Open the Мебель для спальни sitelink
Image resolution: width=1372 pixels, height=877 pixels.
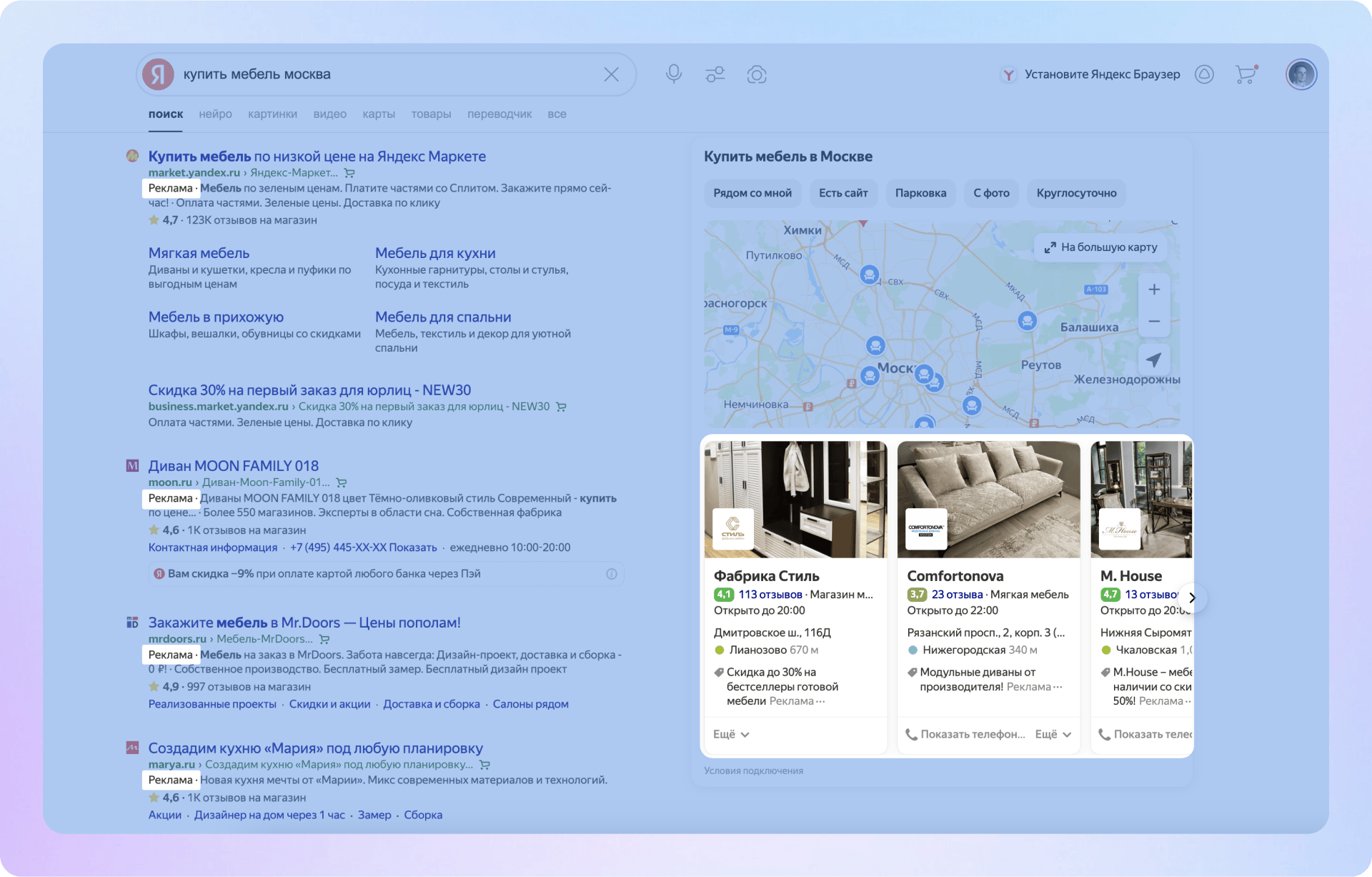pyautogui.click(x=443, y=317)
